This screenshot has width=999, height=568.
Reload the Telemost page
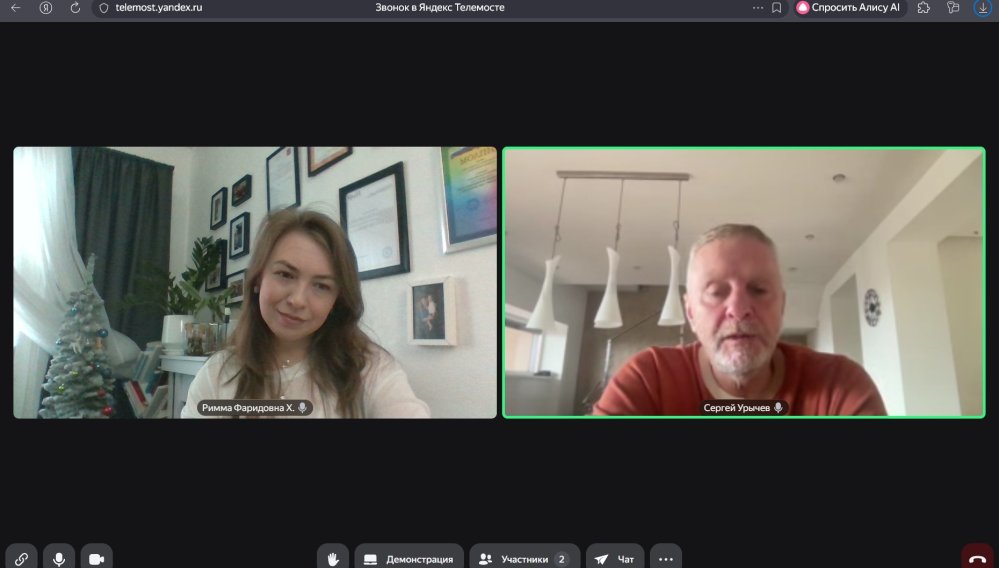(x=75, y=8)
